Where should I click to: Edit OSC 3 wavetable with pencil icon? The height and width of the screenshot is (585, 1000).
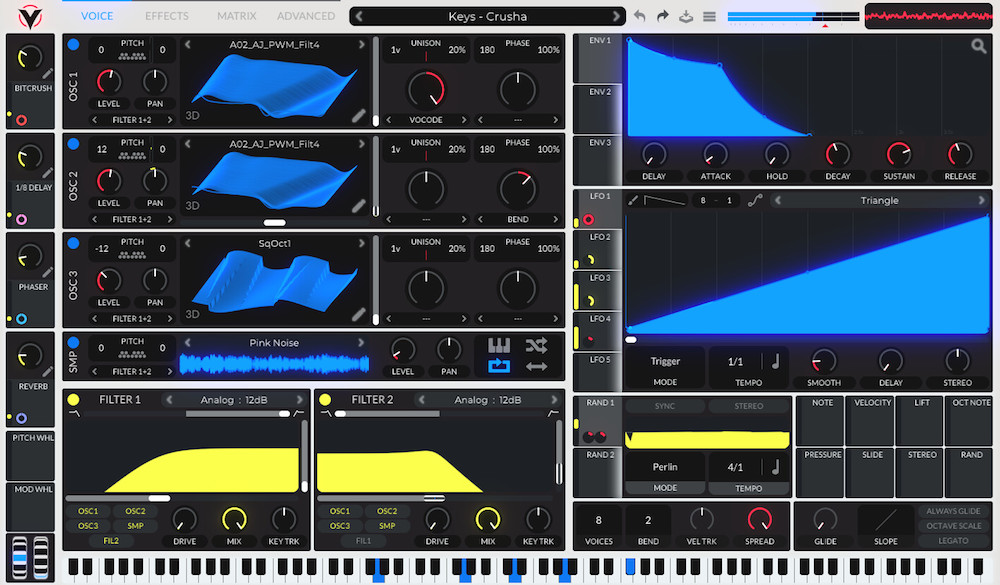click(358, 314)
